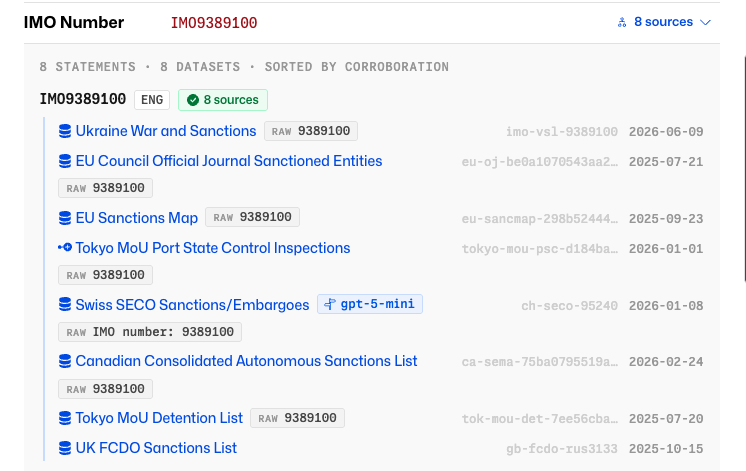Click the date 2026-01-08
Viewport: 746px width, 471px height.
(666, 305)
